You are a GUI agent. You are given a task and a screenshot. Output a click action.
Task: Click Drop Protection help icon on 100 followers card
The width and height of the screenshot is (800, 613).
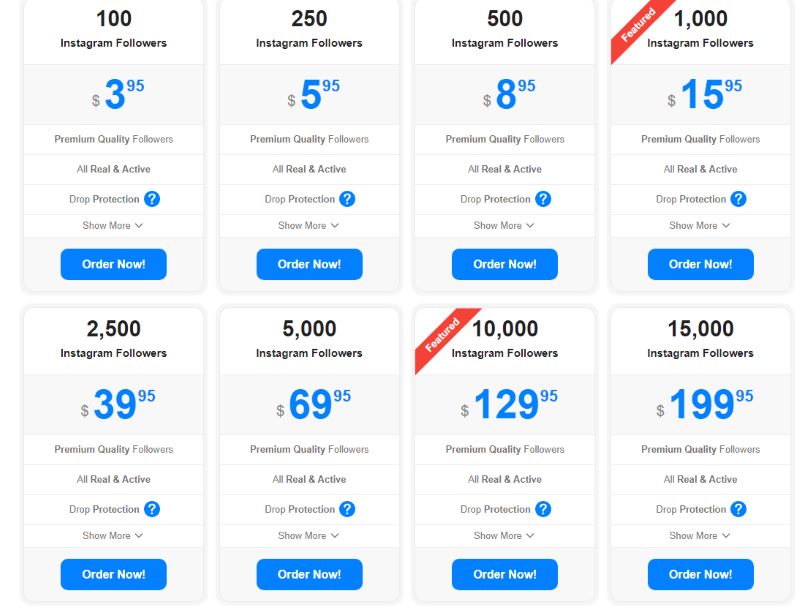(152, 199)
